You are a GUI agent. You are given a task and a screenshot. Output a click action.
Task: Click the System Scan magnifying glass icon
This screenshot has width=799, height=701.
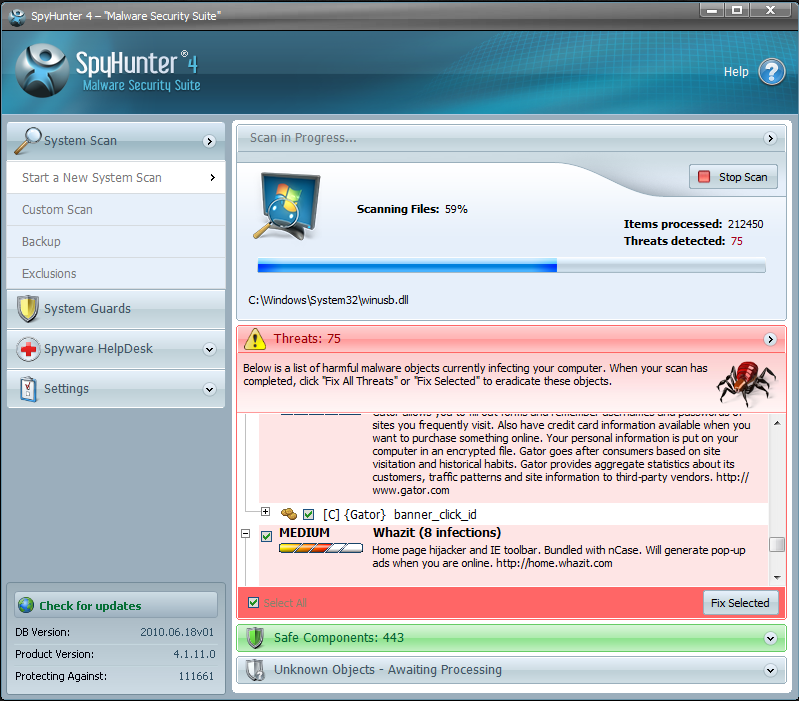point(28,140)
